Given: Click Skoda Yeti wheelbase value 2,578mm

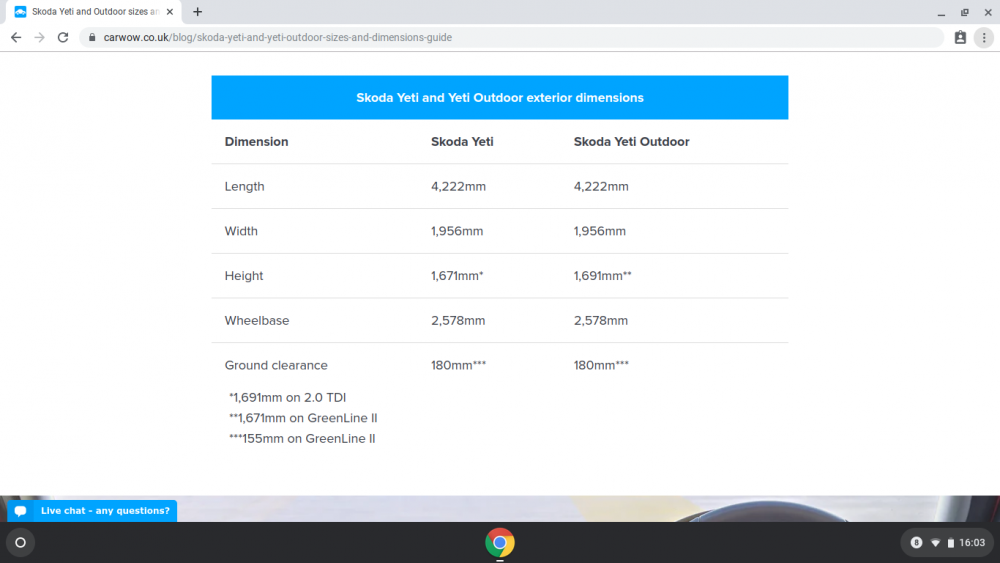Looking at the screenshot, I should [458, 320].
